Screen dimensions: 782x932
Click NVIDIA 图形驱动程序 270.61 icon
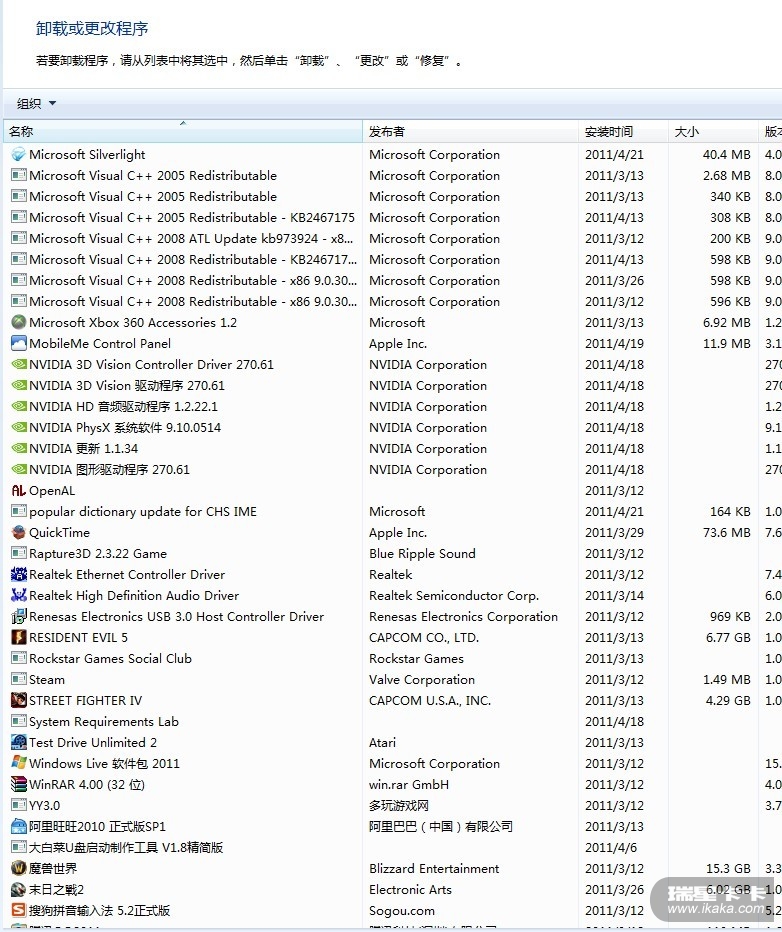point(19,470)
